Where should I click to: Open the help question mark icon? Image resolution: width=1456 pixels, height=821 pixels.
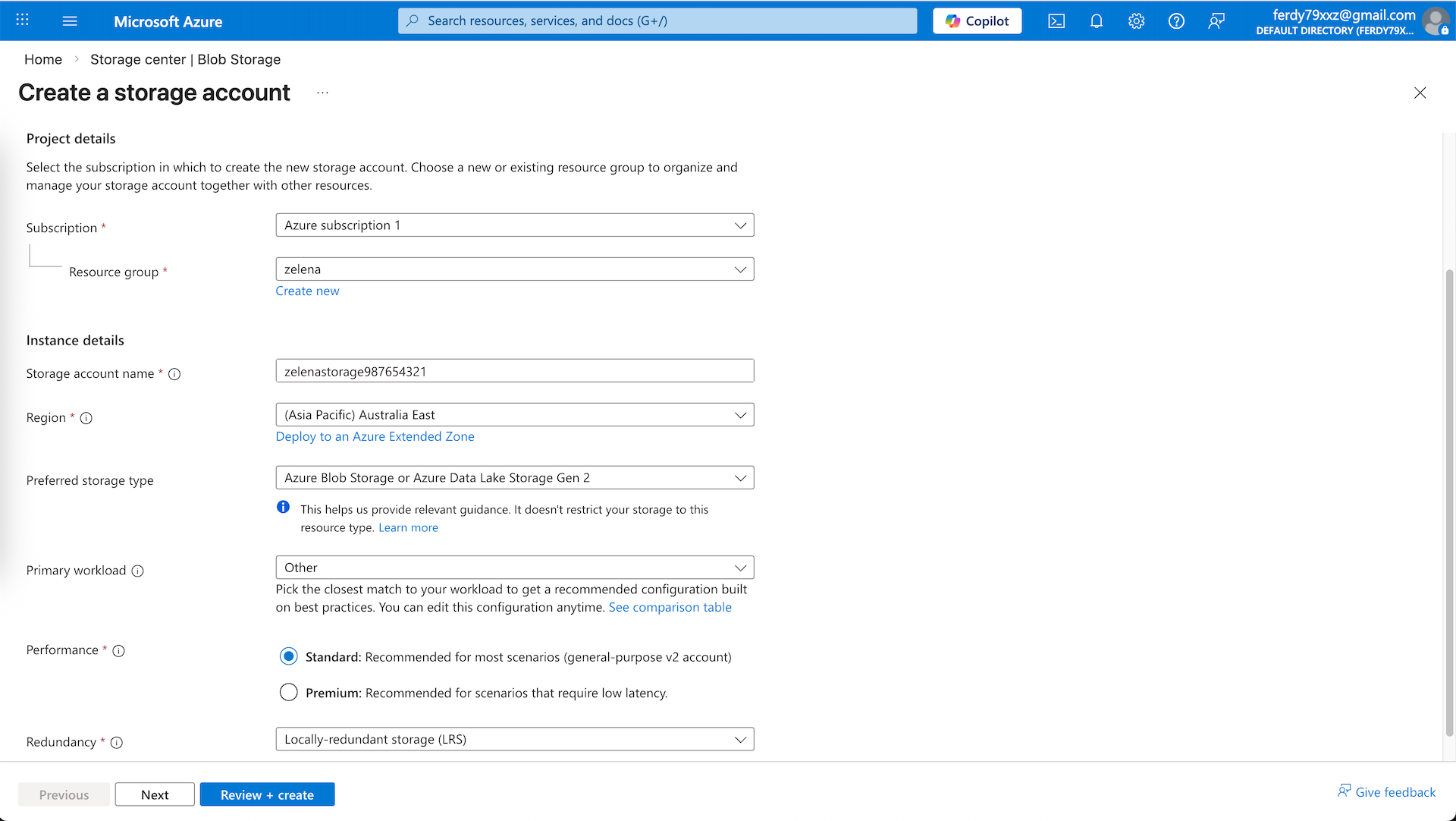tap(1176, 21)
